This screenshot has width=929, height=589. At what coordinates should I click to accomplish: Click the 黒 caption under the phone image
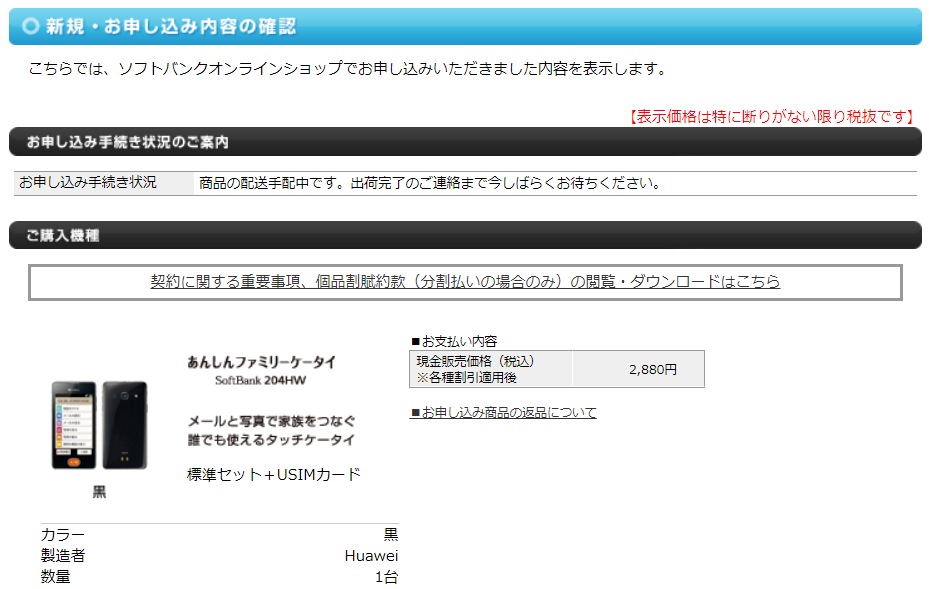(x=100, y=492)
